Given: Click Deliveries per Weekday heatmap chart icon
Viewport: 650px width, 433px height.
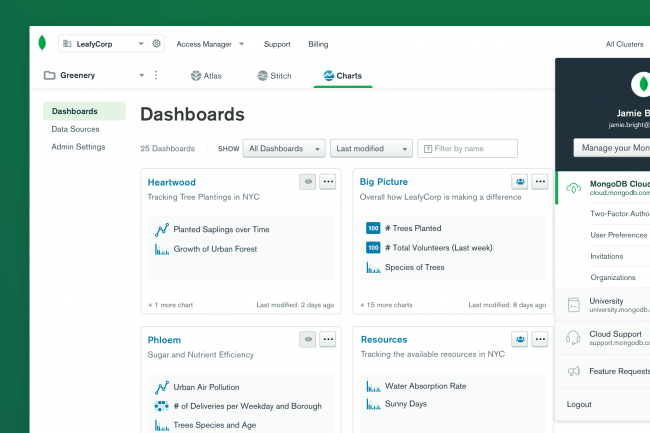Looking at the screenshot, I should click(x=162, y=406).
